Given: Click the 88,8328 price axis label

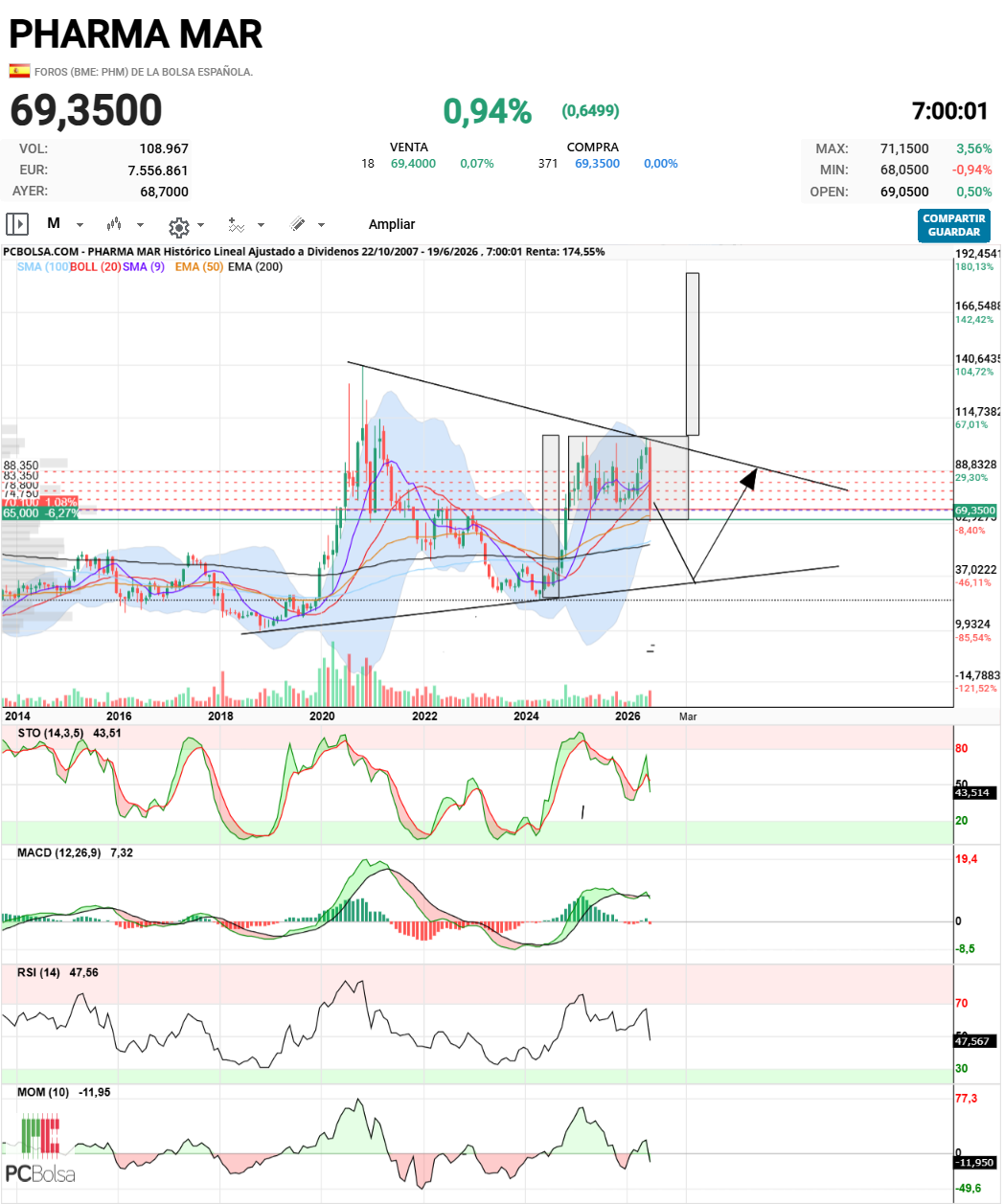Looking at the screenshot, I should pos(976,465).
